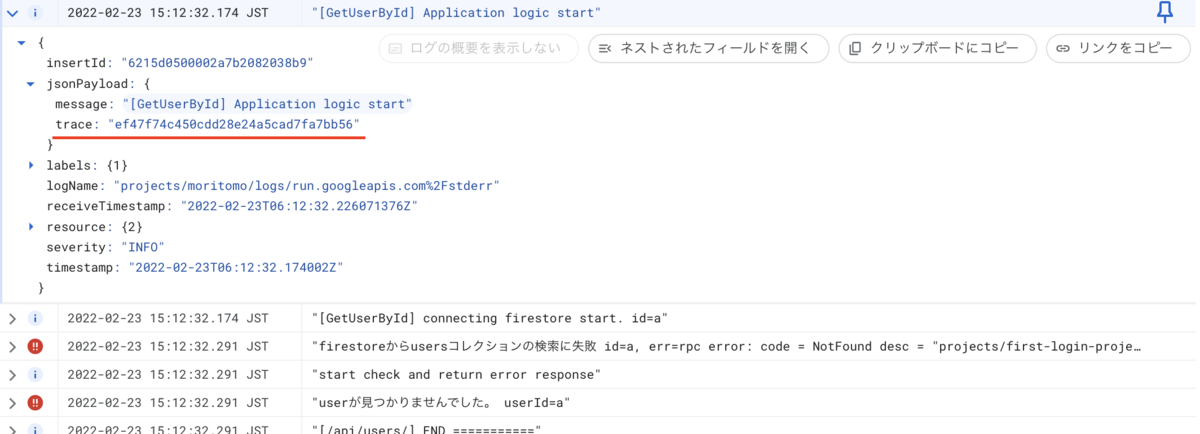This screenshot has width=1200, height=434.
Task: Click クリップボードにコピー button
Action: pos(937,48)
